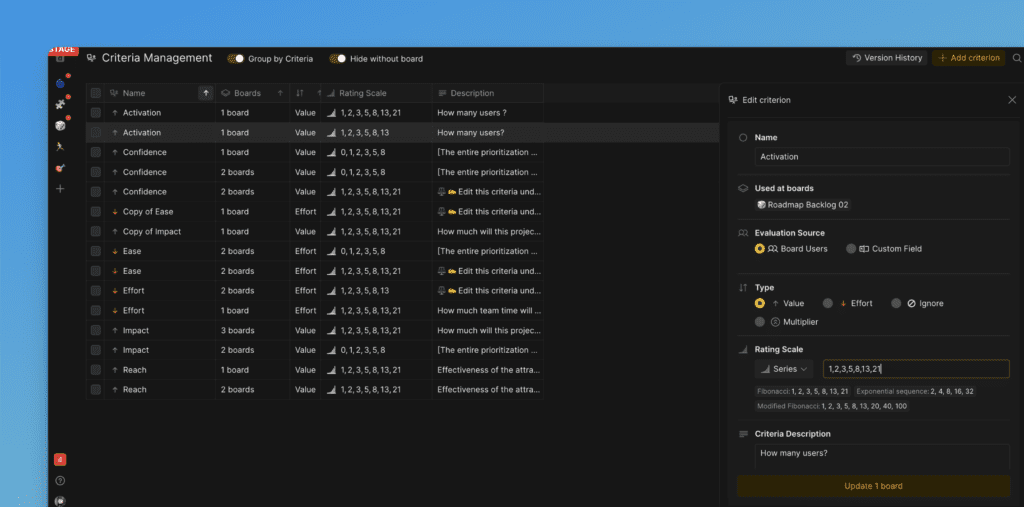The height and width of the screenshot is (507, 1024).
Task: Click the plus icon in left sidebar
Action: point(60,188)
